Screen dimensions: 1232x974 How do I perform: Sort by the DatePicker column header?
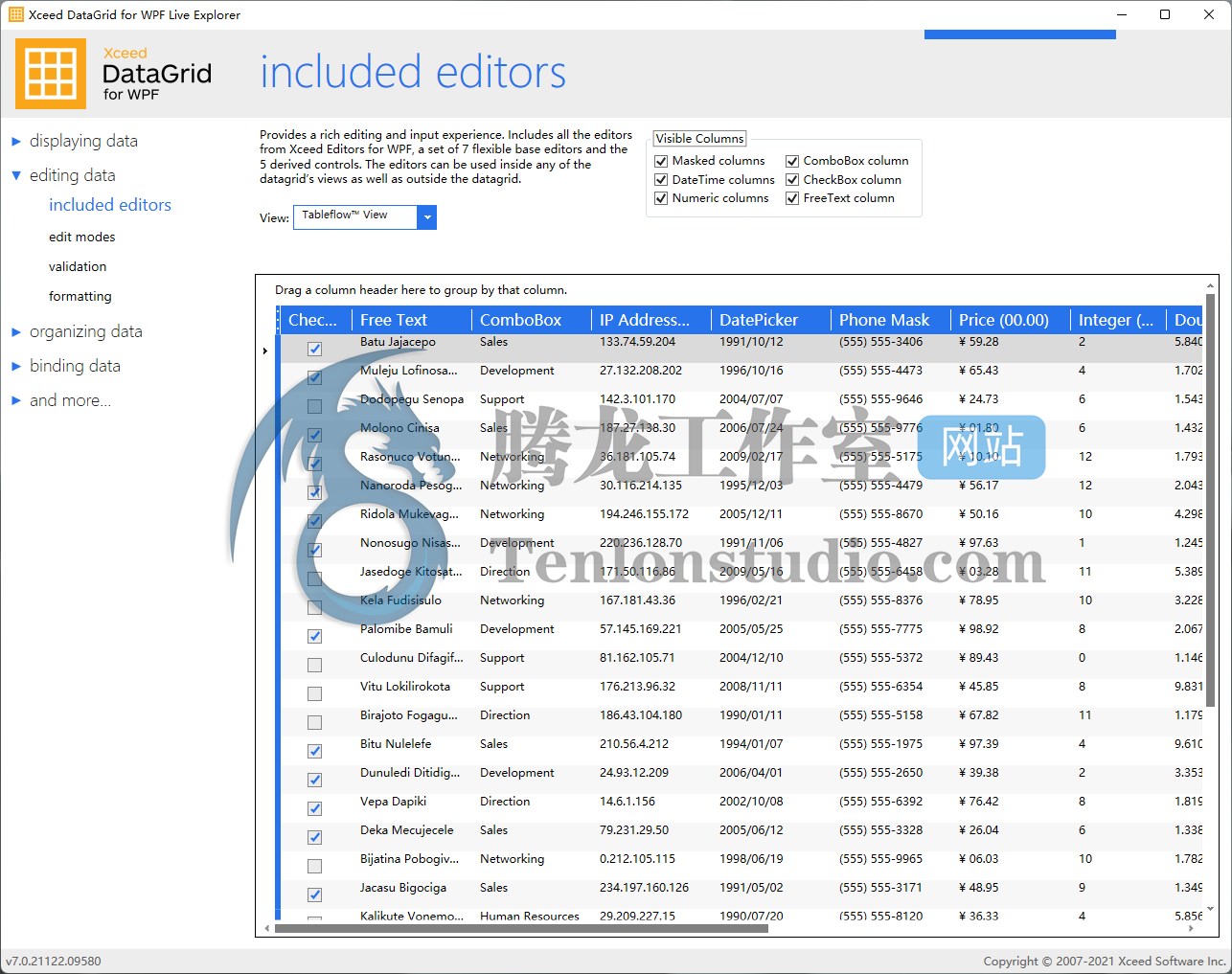[x=771, y=320]
